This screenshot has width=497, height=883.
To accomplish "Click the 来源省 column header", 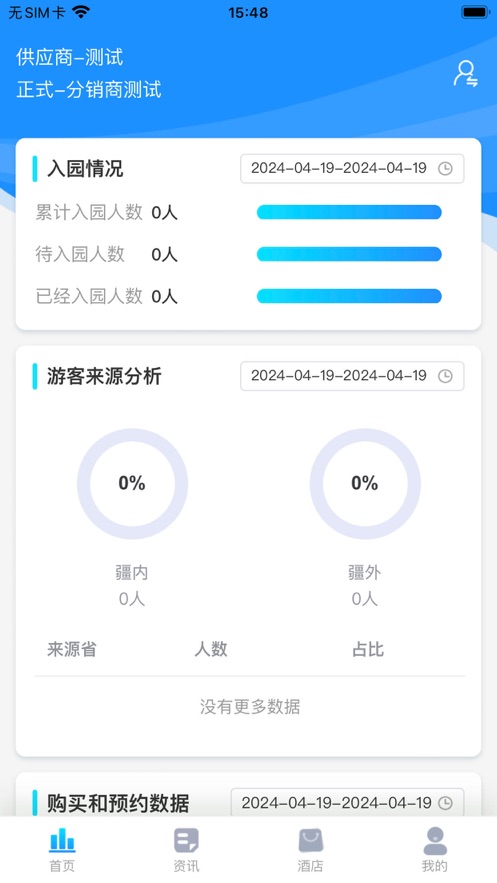I will [71, 649].
